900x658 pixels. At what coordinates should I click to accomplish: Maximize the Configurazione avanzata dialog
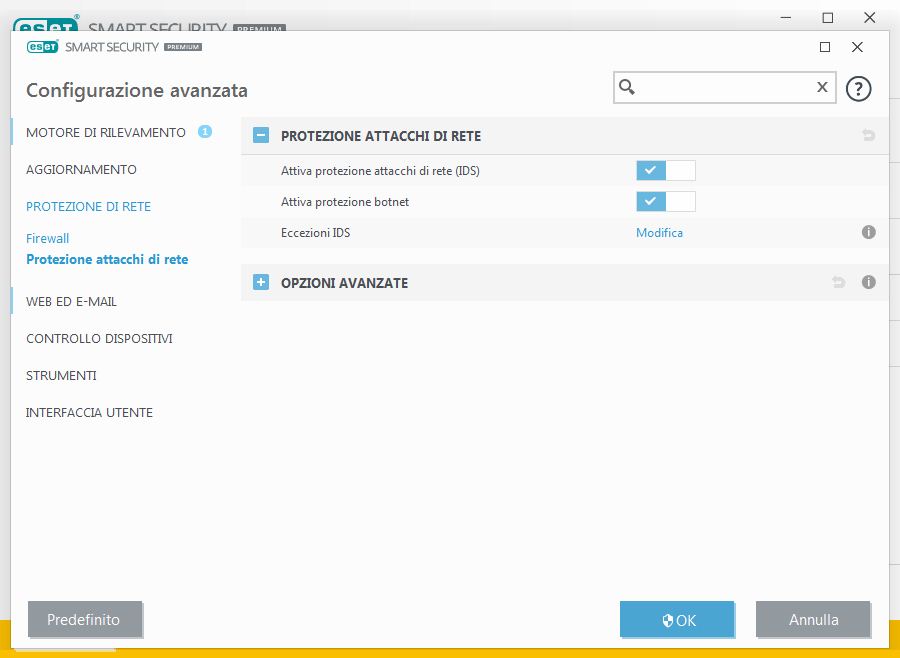coord(825,47)
